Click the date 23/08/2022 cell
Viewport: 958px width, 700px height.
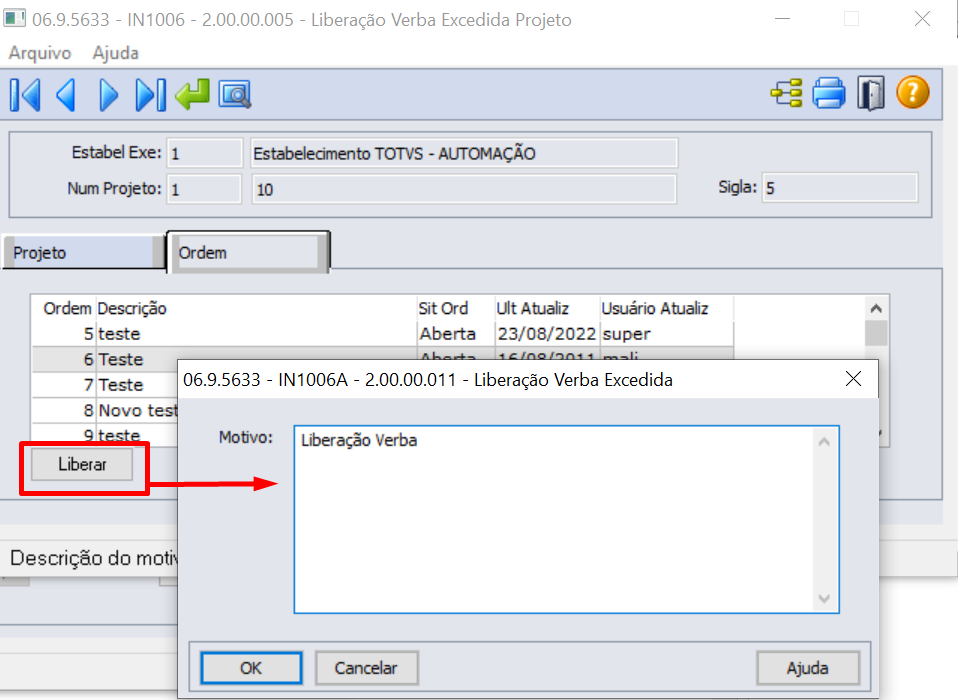(547, 334)
